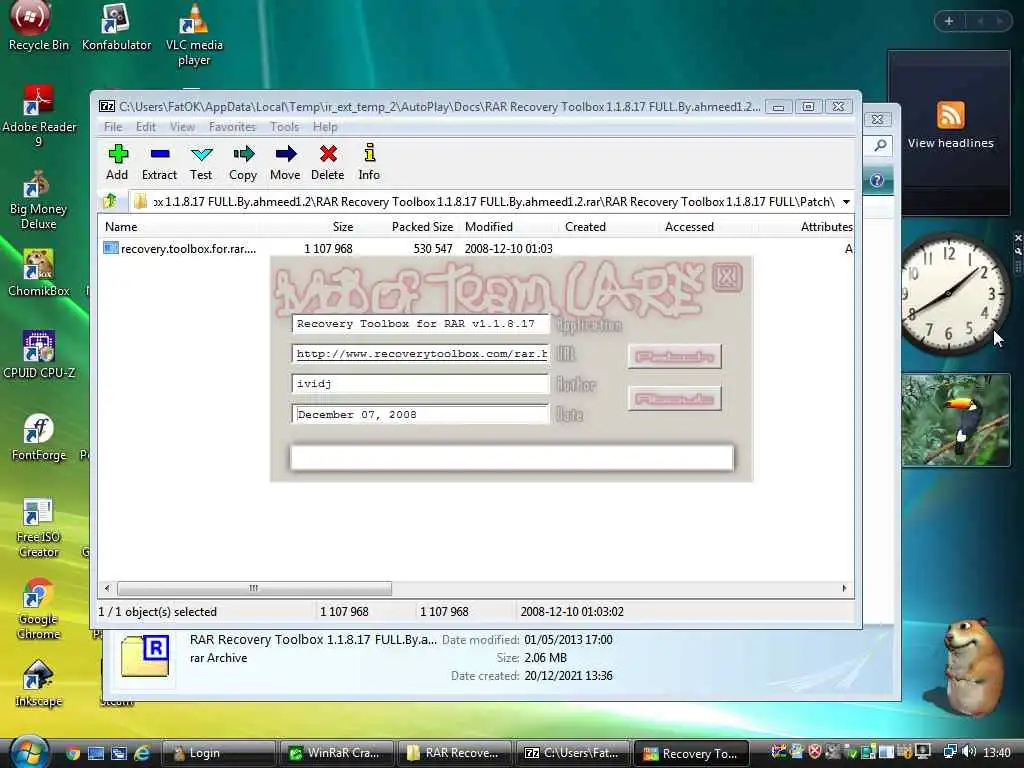Sort by the Size column header

coord(343,227)
